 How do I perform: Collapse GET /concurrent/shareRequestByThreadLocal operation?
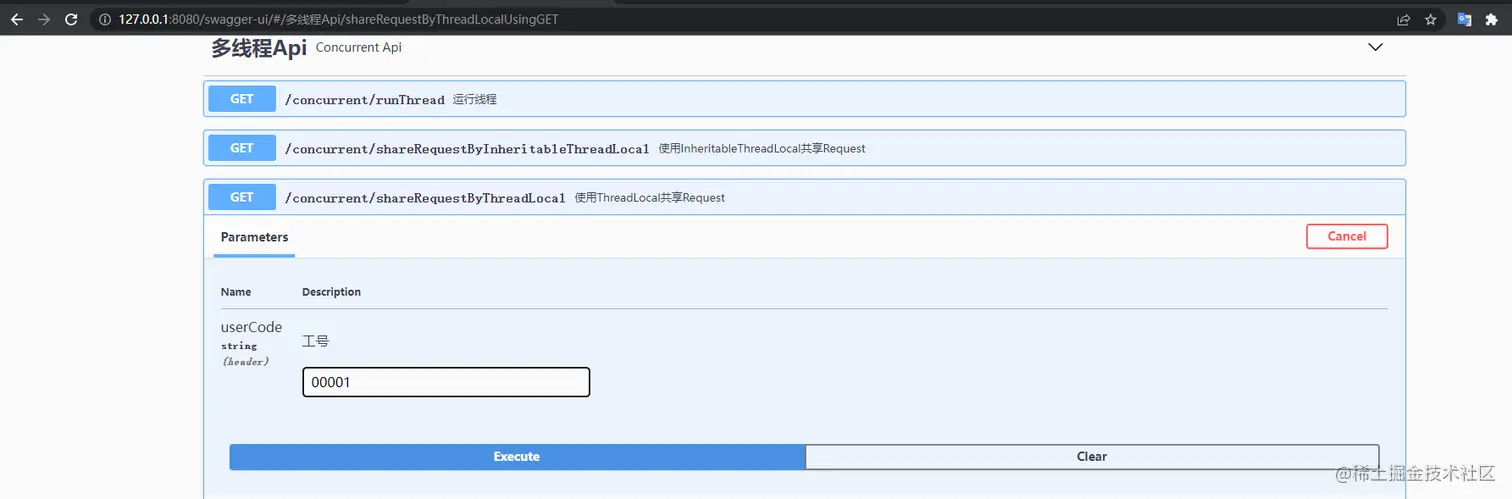(805, 197)
